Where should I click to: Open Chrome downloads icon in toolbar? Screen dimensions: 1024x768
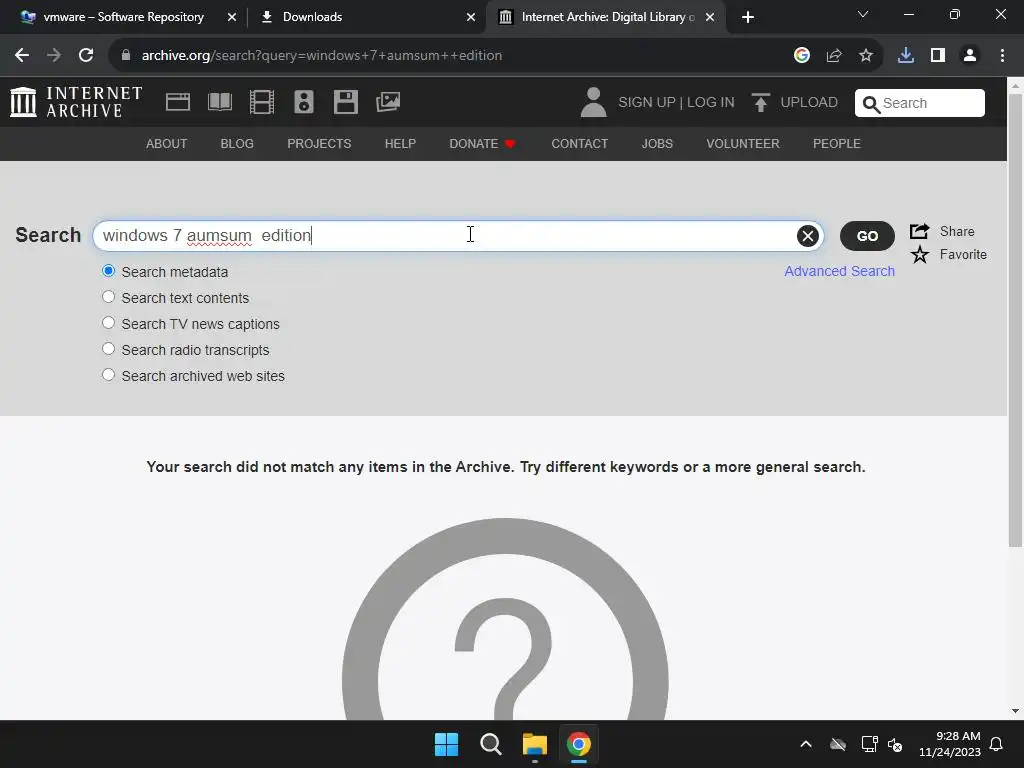906,56
